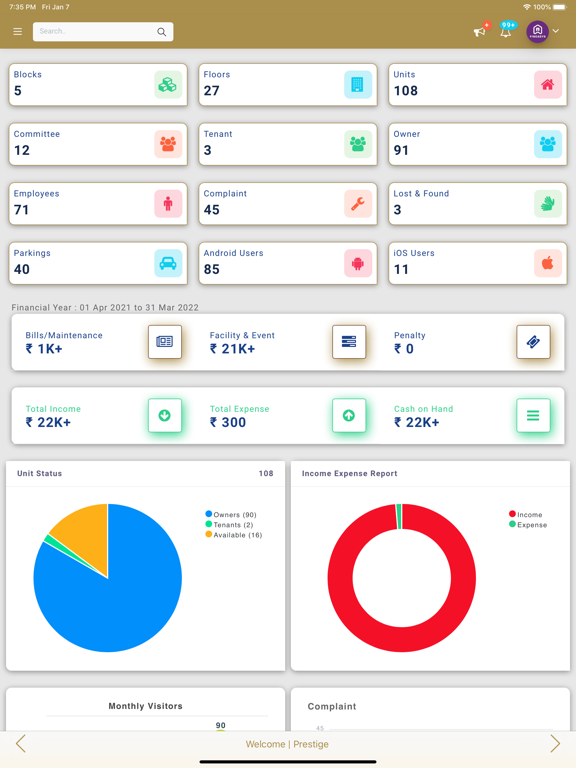576x768 pixels.
Task: Click the Unit Status panel title
Action: [x=40, y=473]
